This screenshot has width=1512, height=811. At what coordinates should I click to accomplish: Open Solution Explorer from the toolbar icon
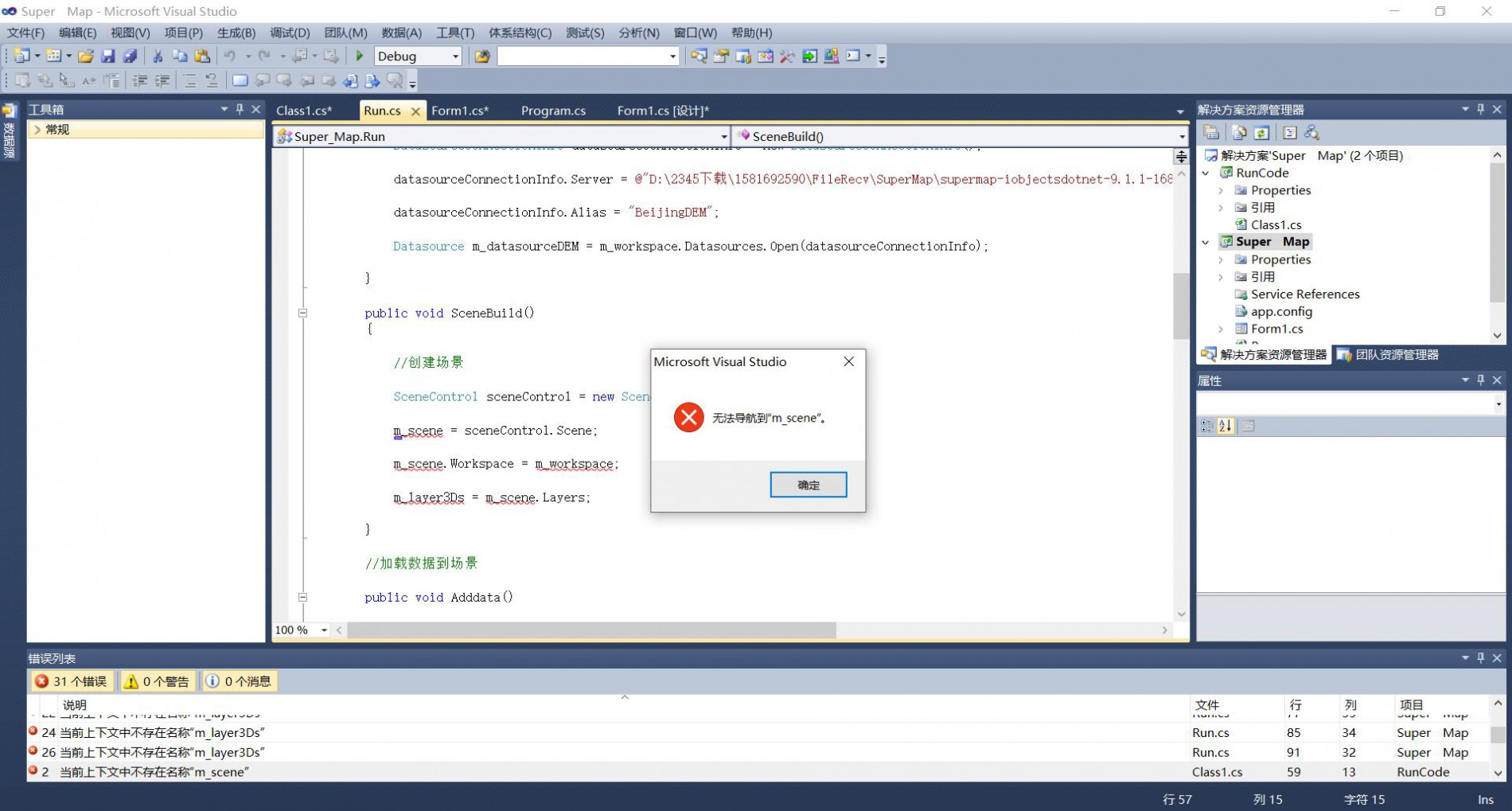699,56
